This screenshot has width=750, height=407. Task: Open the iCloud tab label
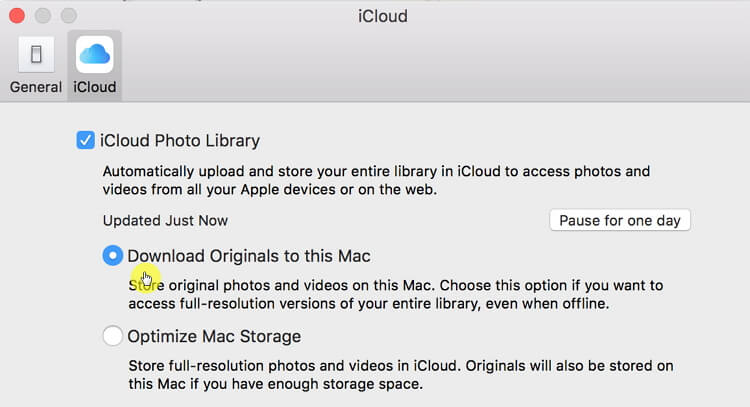[94, 87]
